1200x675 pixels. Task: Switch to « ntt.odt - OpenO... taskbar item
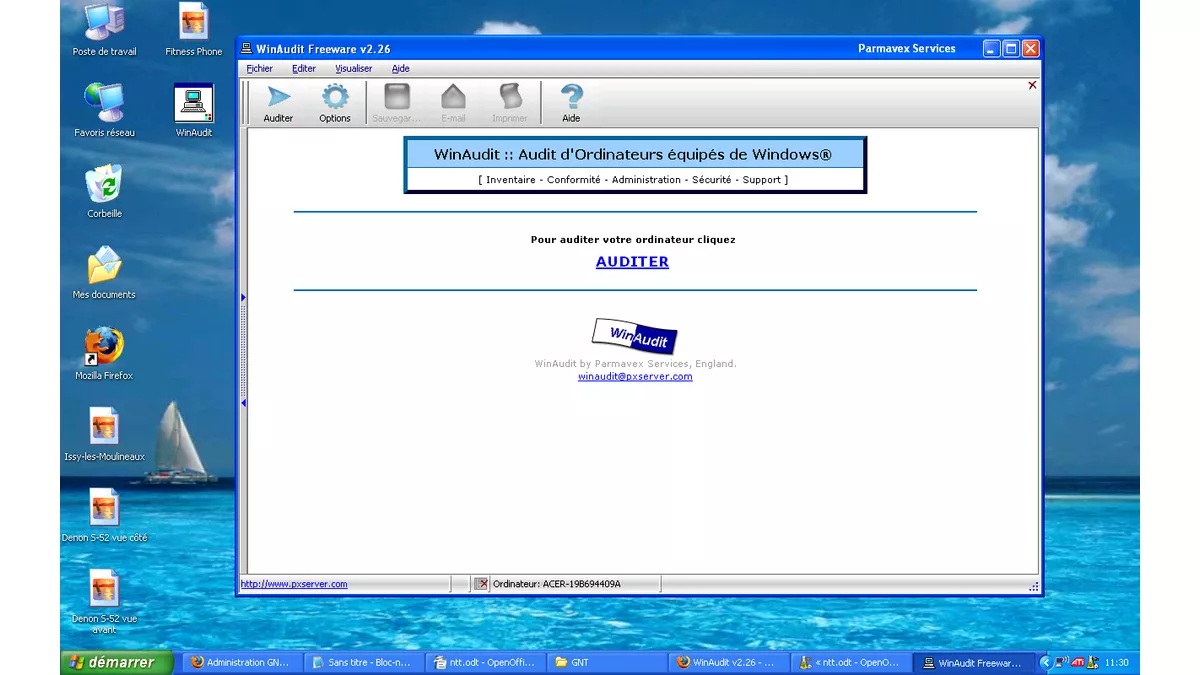click(x=850, y=662)
